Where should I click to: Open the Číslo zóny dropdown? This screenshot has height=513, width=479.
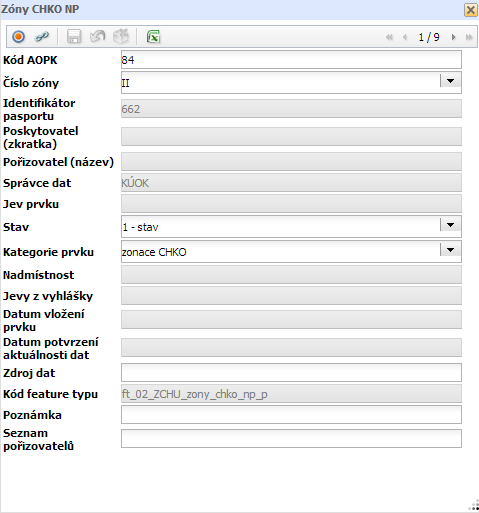[x=451, y=81]
